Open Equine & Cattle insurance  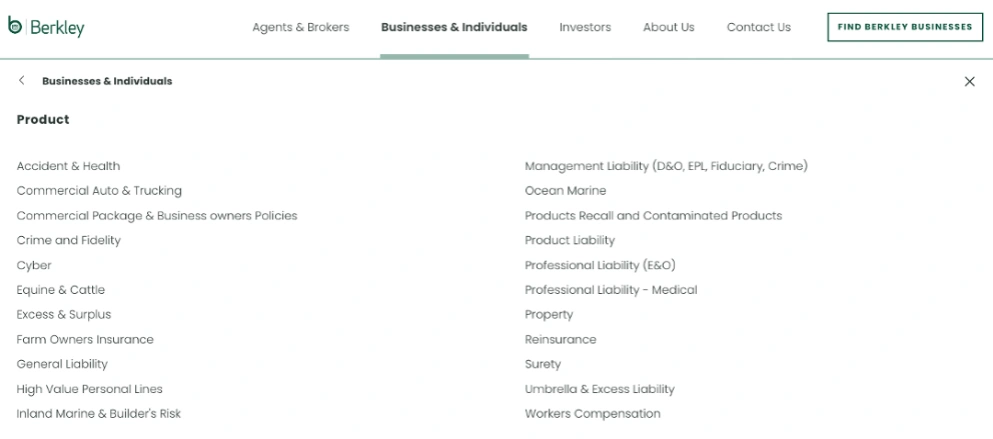click(x=61, y=290)
